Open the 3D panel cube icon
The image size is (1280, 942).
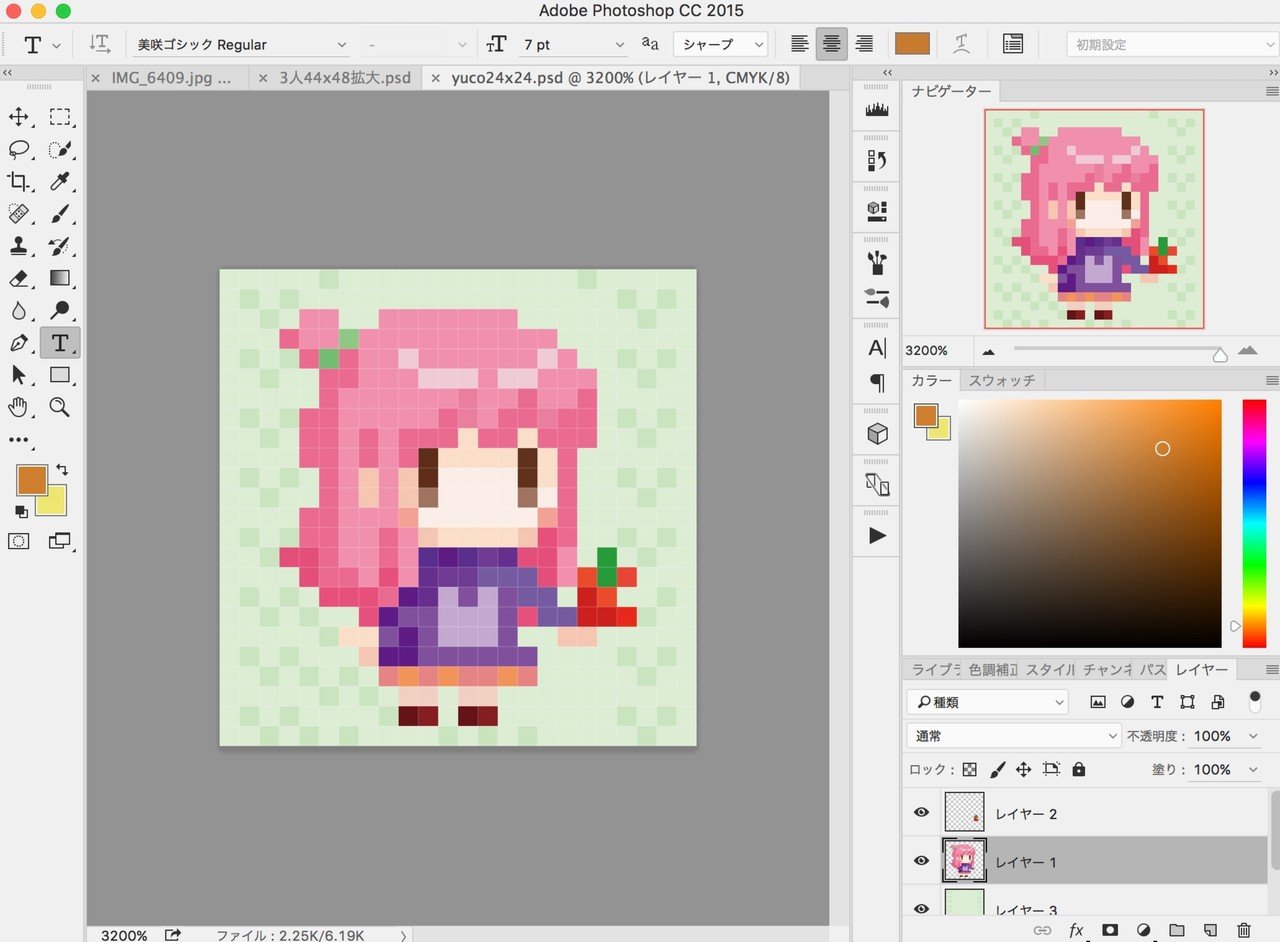[x=877, y=434]
